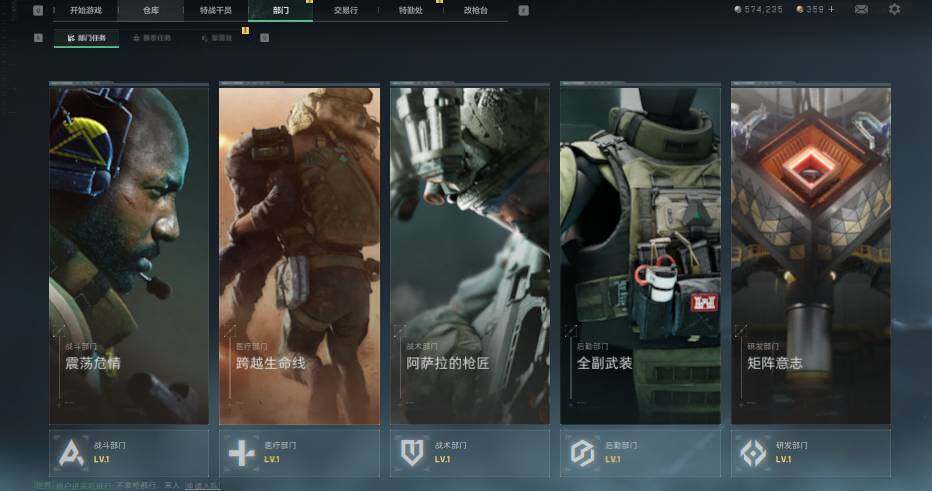Switch to the 开始游戏 tab
The height and width of the screenshot is (491, 932).
click(x=86, y=10)
